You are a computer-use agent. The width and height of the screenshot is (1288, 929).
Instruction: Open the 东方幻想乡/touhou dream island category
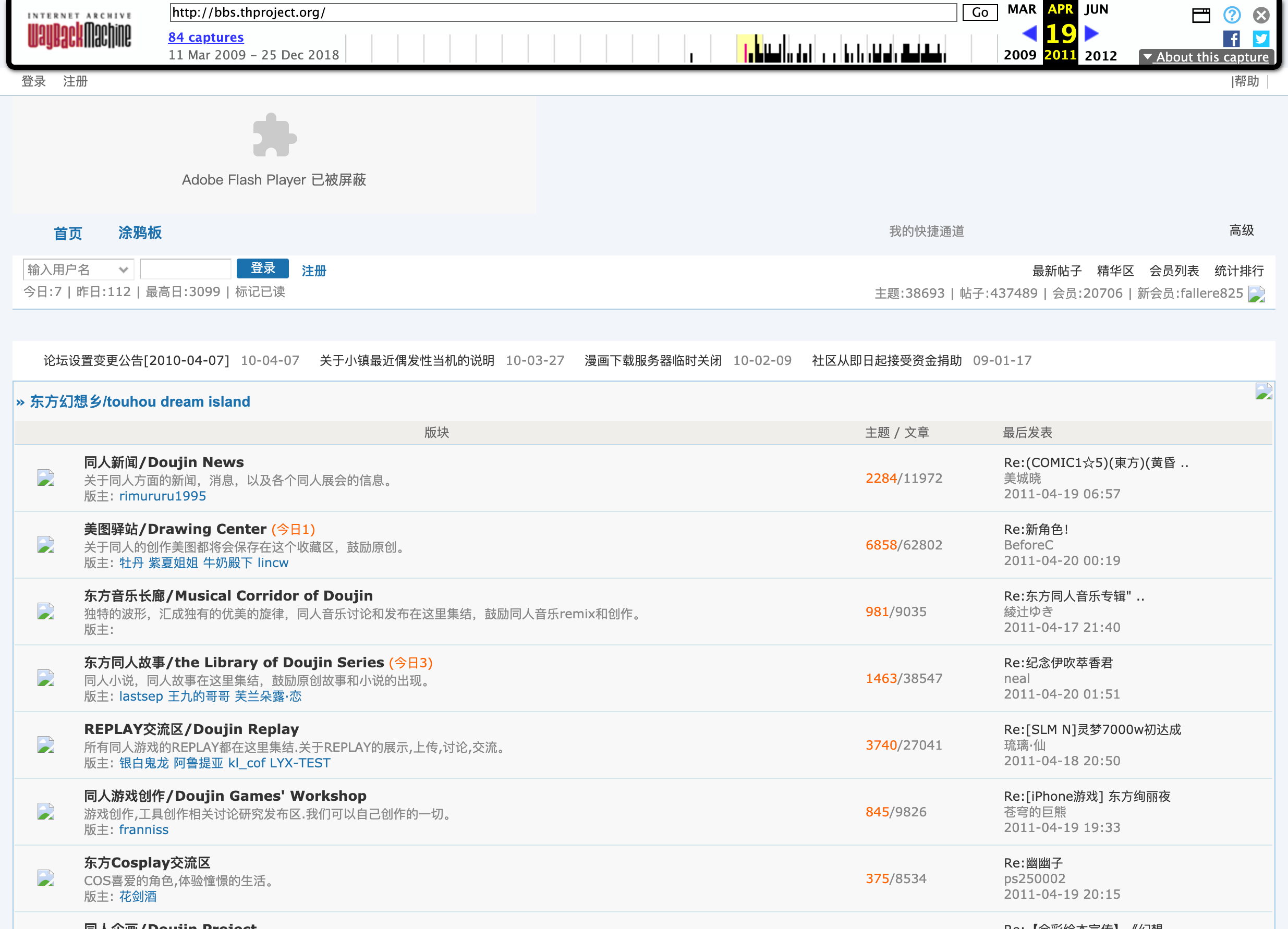click(140, 401)
